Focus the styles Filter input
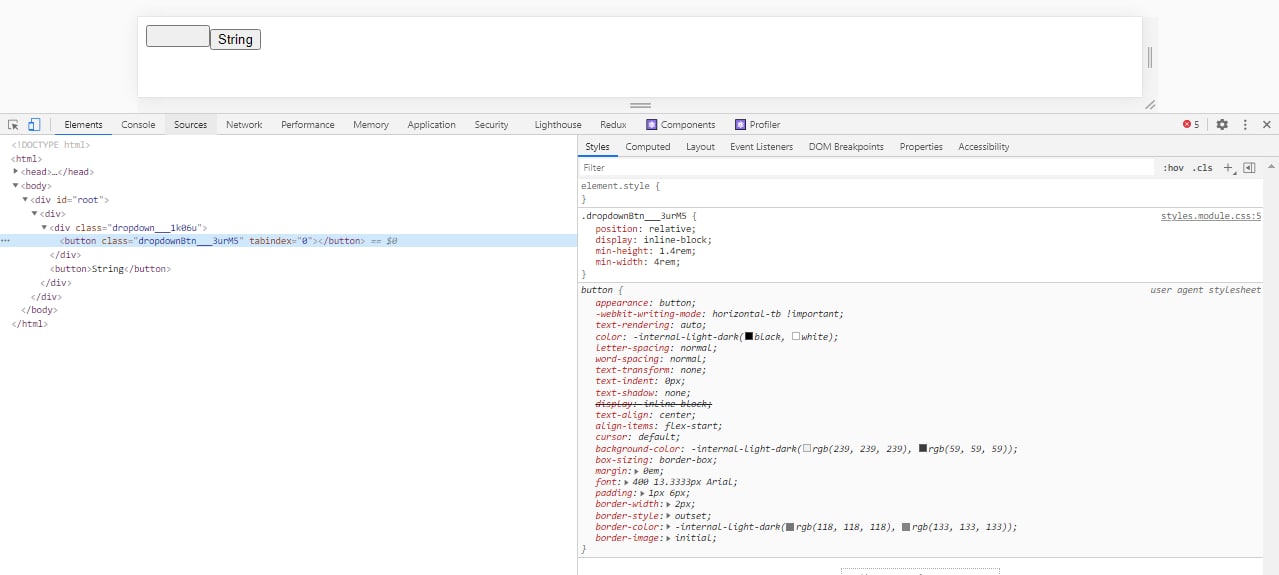The image size is (1279, 575). pos(865,168)
